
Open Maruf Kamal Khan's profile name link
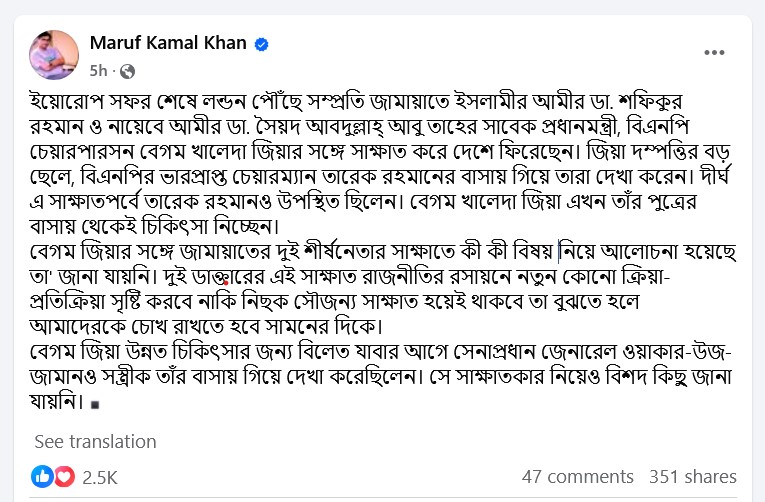[170, 45]
